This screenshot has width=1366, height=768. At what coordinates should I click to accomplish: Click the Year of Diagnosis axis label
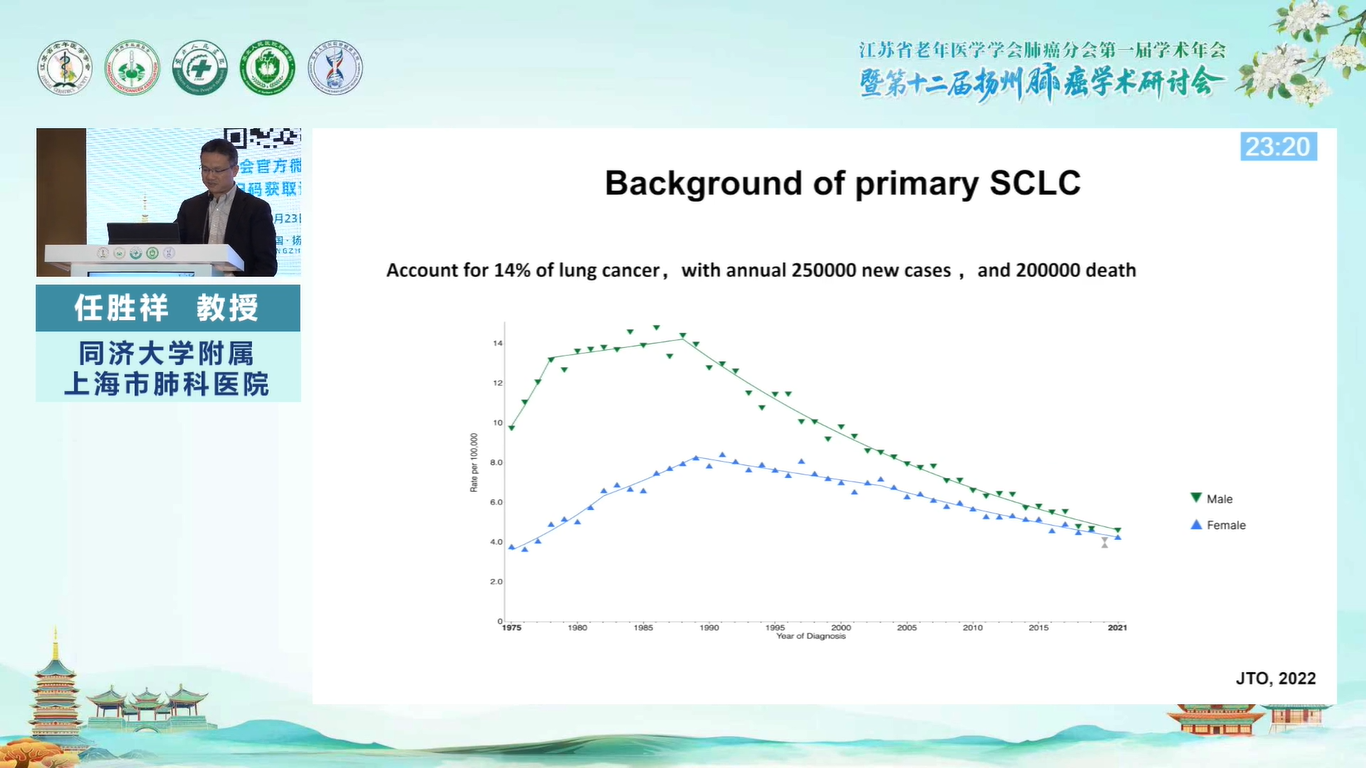[810, 637]
